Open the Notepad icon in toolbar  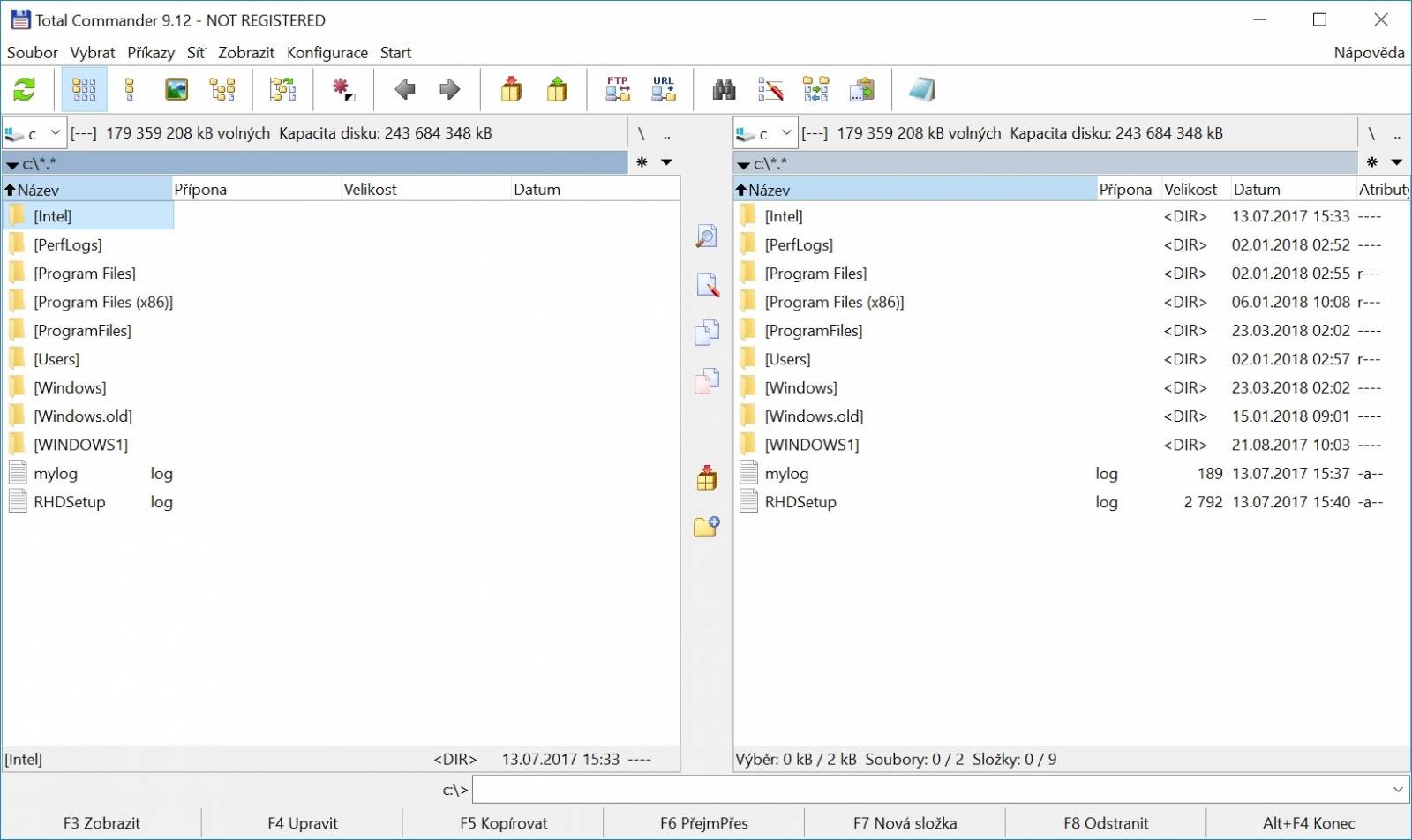[x=922, y=89]
